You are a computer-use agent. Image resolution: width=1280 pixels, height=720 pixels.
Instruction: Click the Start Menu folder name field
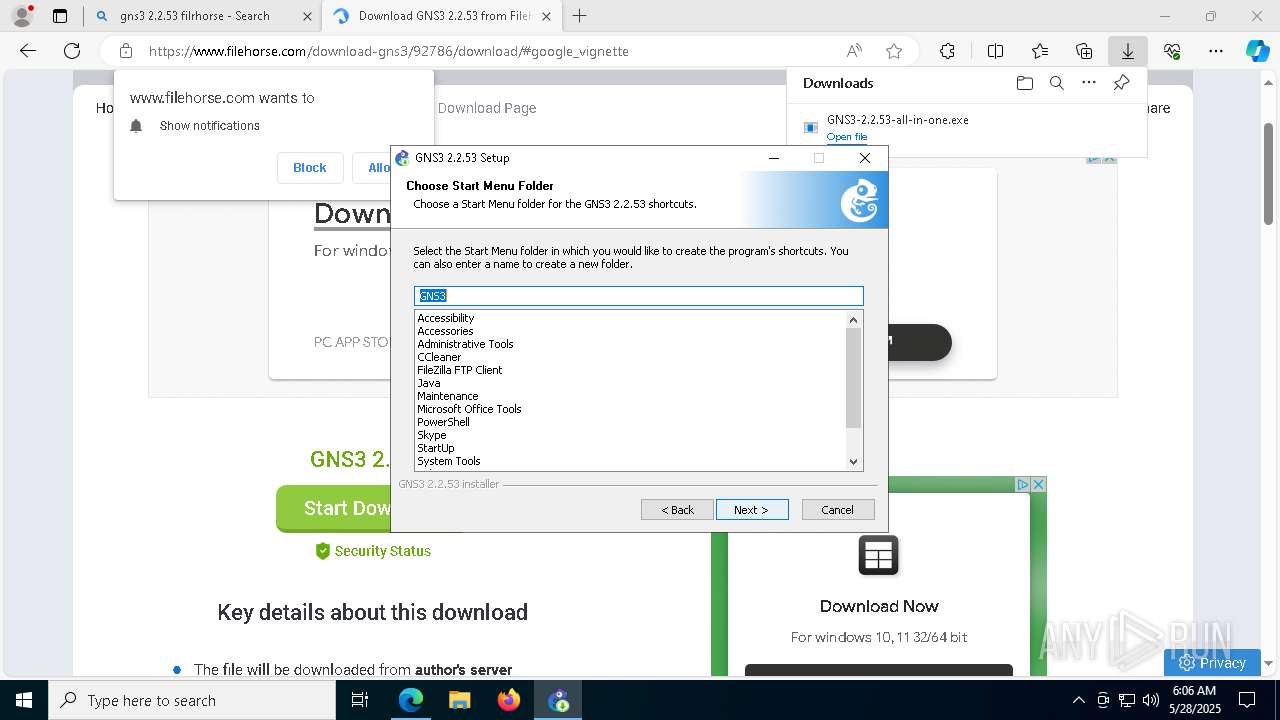[x=639, y=296]
